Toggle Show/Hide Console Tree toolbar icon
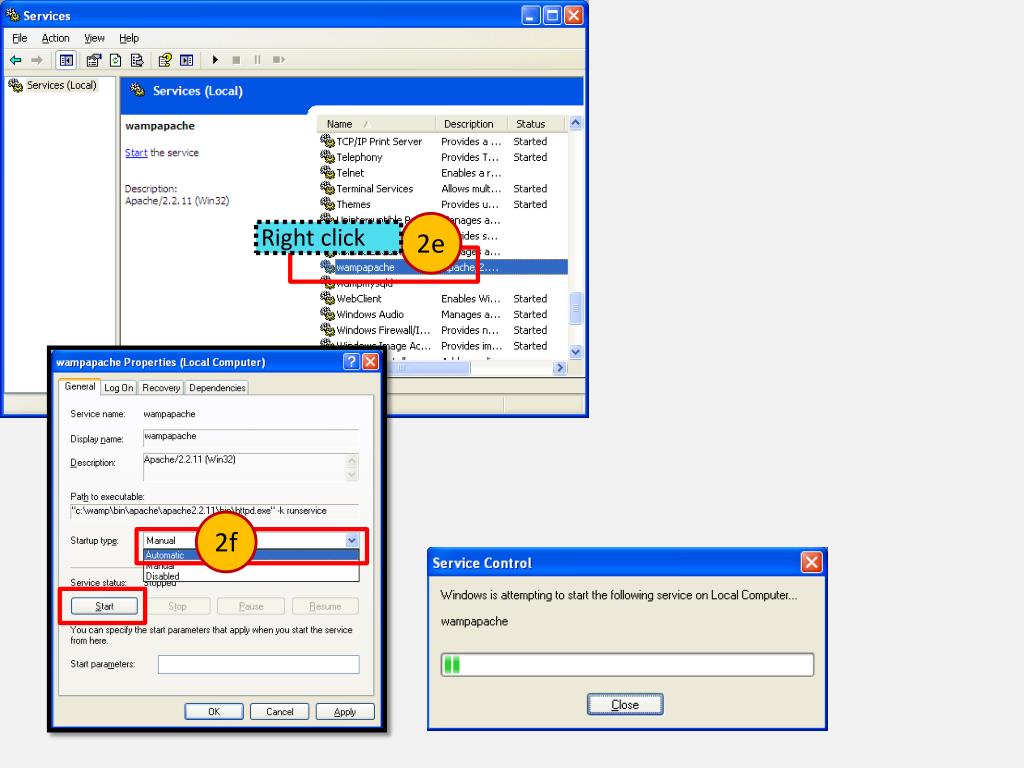Image resolution: width=1024 pixels, height=768 pixels. [x=66, y=60]
